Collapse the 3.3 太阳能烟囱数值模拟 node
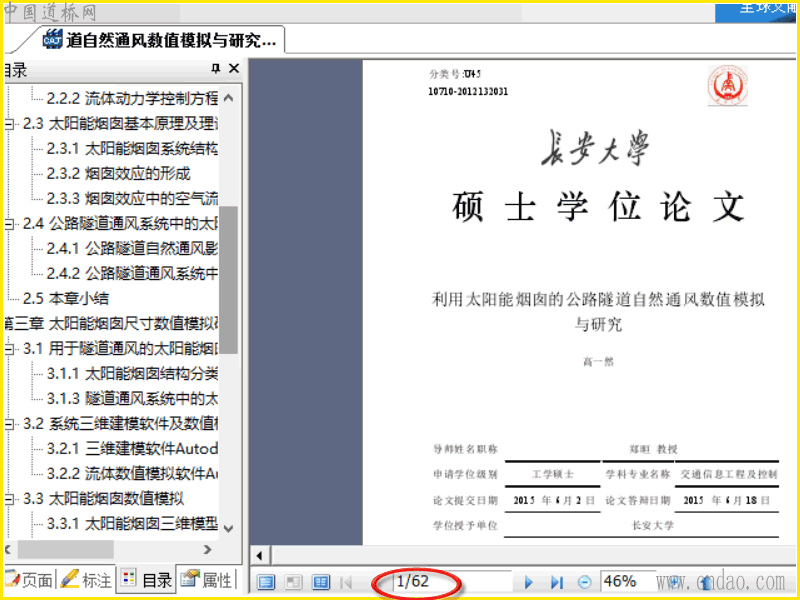Viewport: 800px width, 600px height. point(9,498)
